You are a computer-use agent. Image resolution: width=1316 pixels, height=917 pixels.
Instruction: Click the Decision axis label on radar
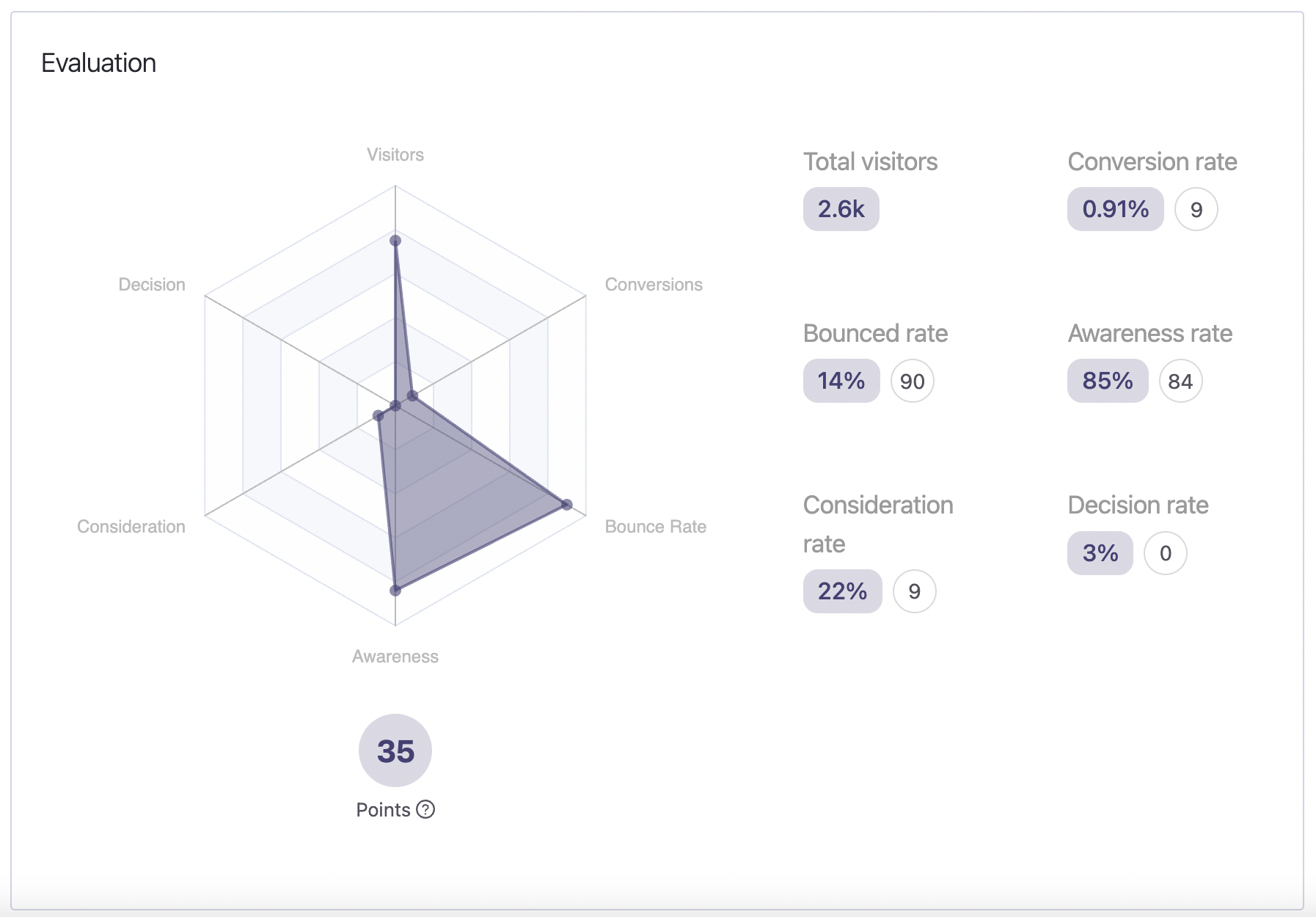(x=152, y=285)
